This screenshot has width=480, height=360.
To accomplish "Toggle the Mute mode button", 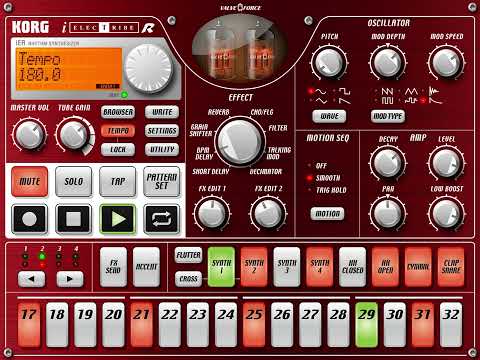I will [29, 182].
